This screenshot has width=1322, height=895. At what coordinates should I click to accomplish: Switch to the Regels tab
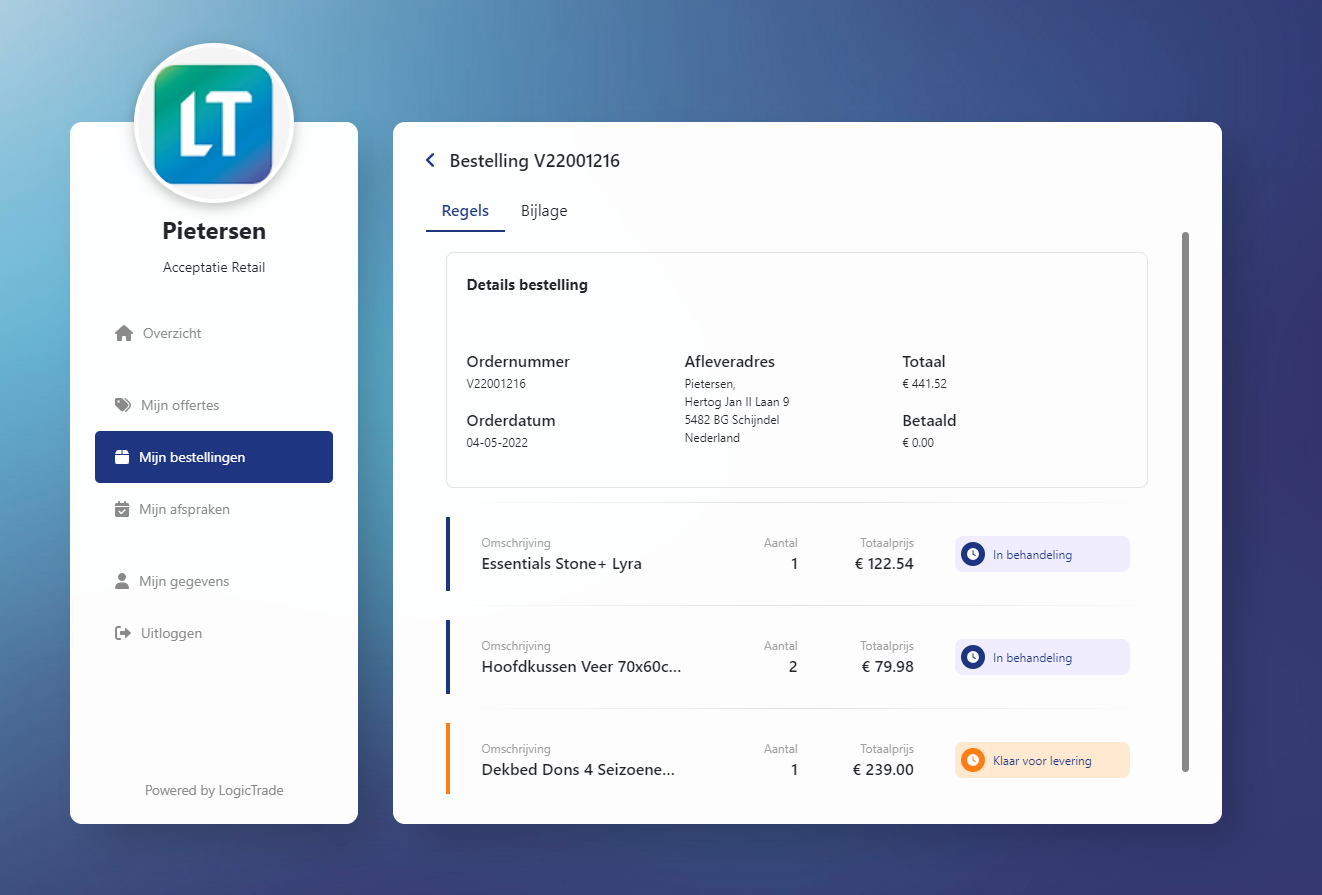coord(465,211)
